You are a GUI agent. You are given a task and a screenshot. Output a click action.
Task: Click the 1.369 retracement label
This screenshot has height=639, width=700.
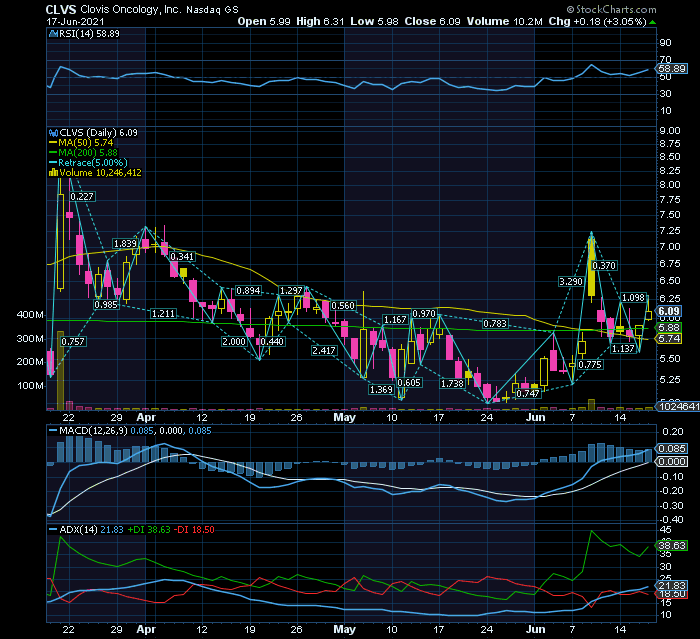(x=381, y=390)
